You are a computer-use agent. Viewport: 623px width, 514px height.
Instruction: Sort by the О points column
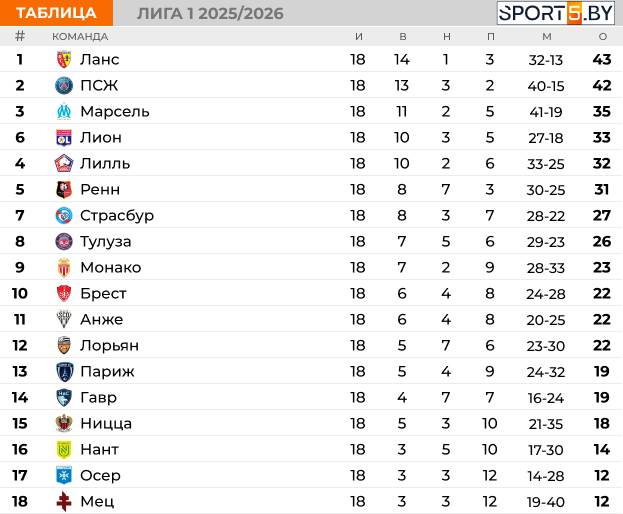point(602,36)
